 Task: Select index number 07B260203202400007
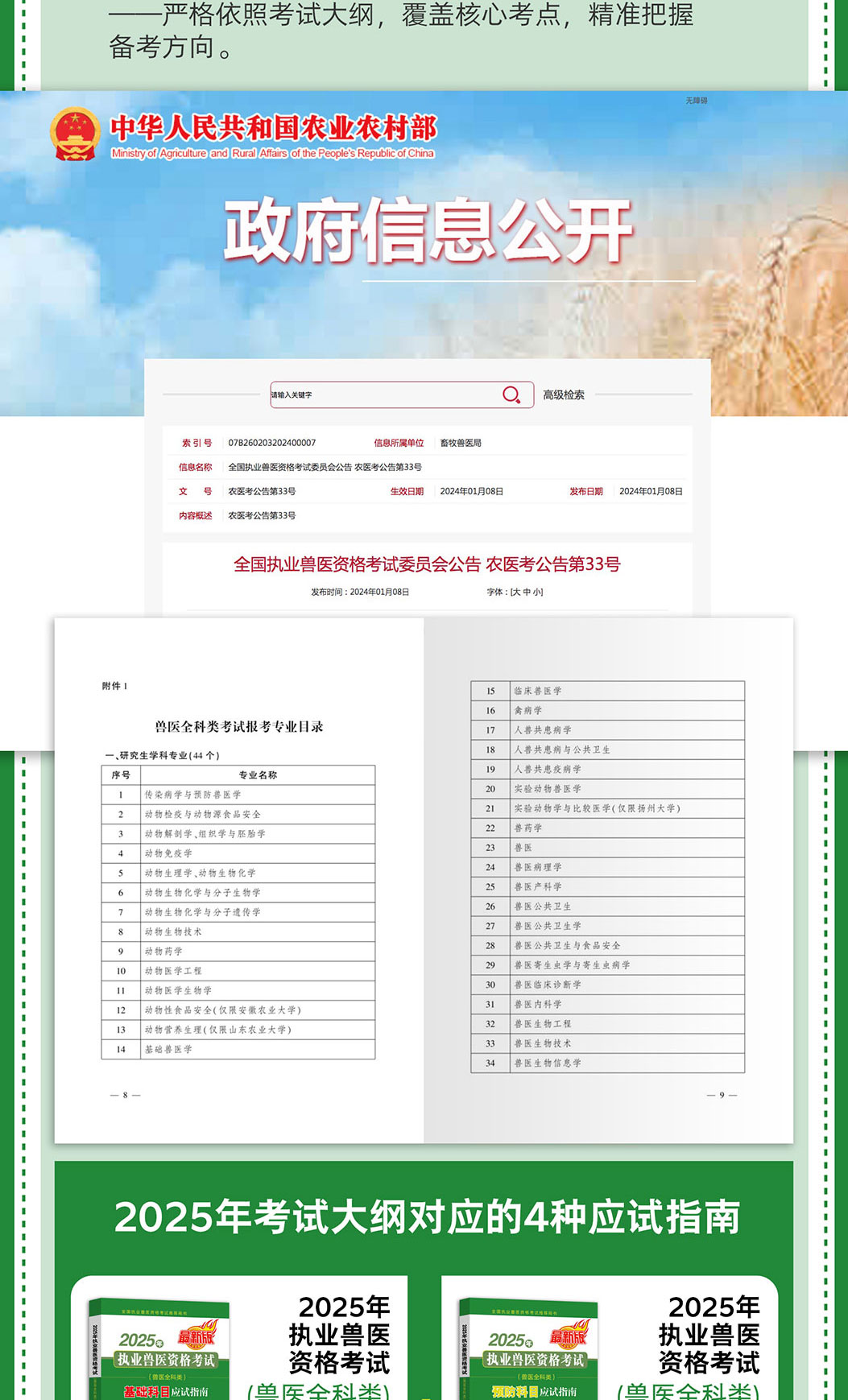pos(272,443)
